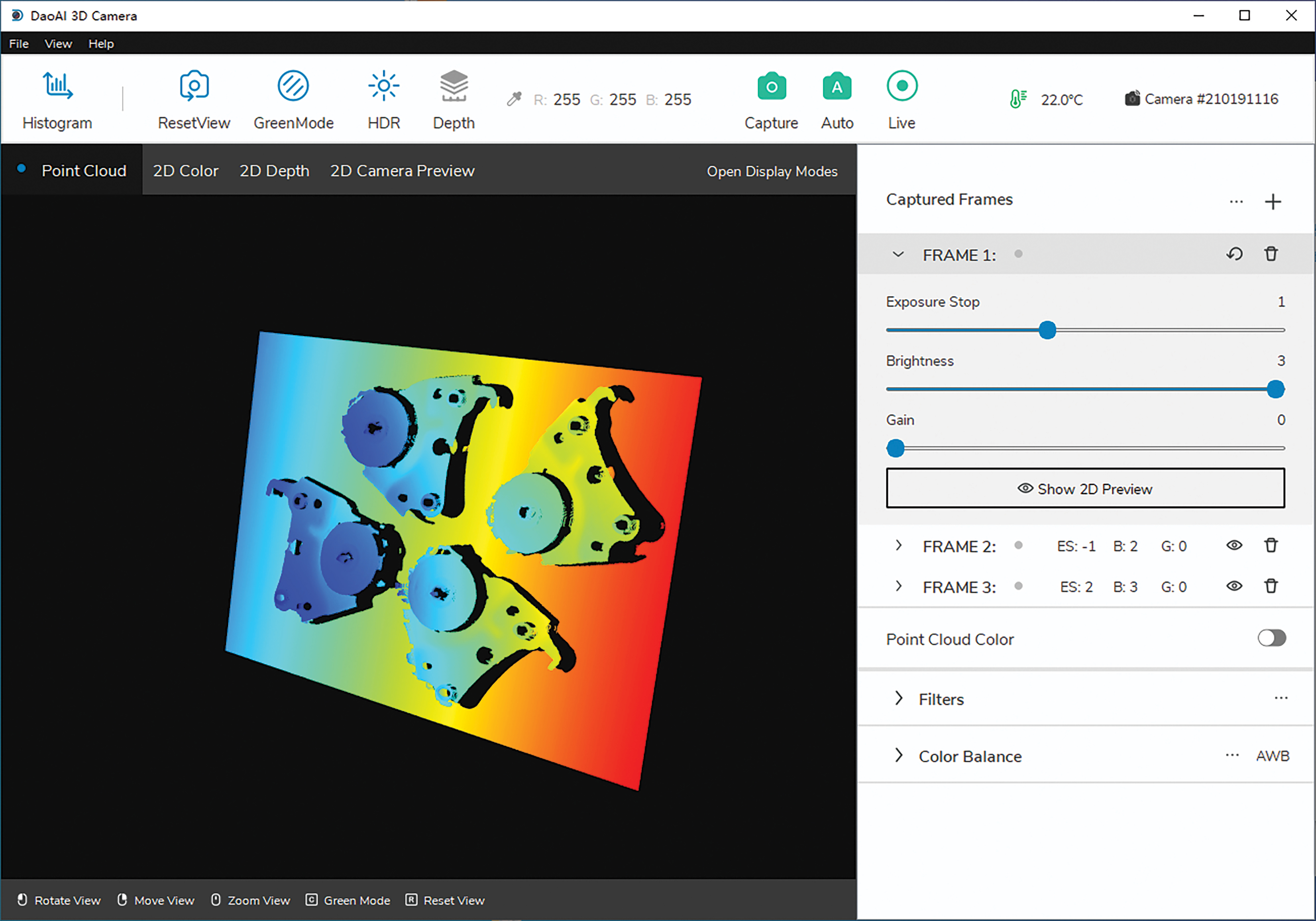Open the View menu
Viewport: 1316px width, 921px height.
tap(58, 44)
